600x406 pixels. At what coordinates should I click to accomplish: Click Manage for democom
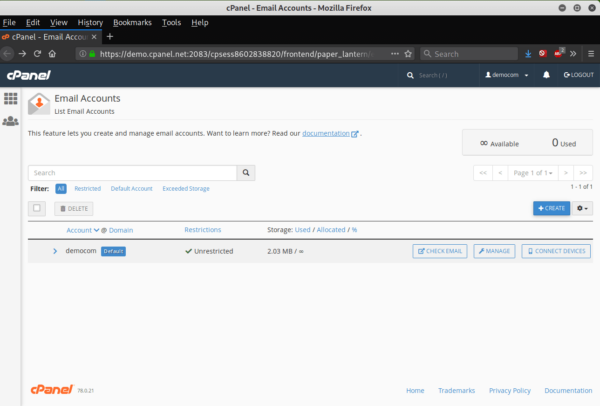click(494, 251)
